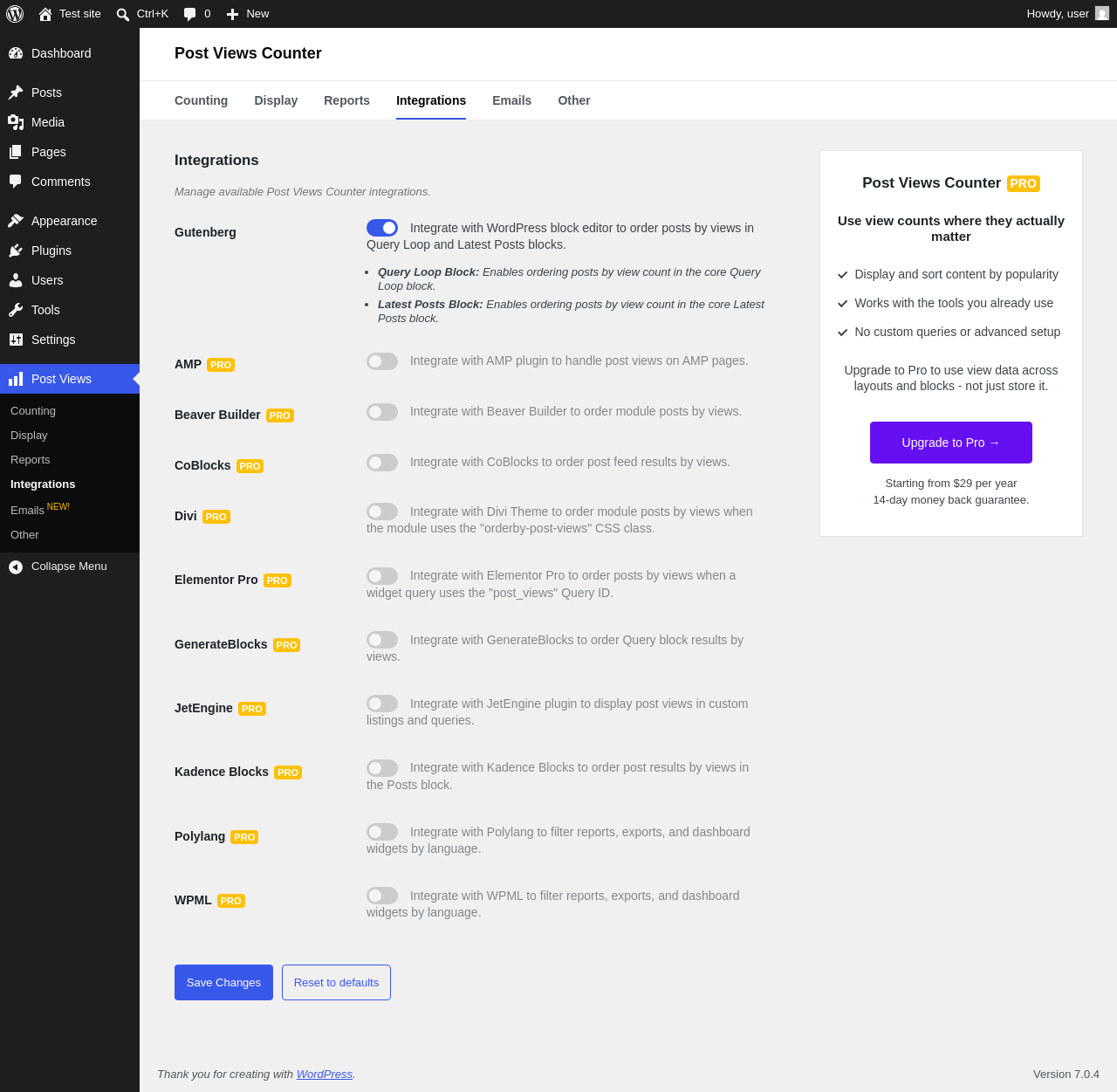Toggle the Elementor Pro integration switch

[x=382, y=576]
